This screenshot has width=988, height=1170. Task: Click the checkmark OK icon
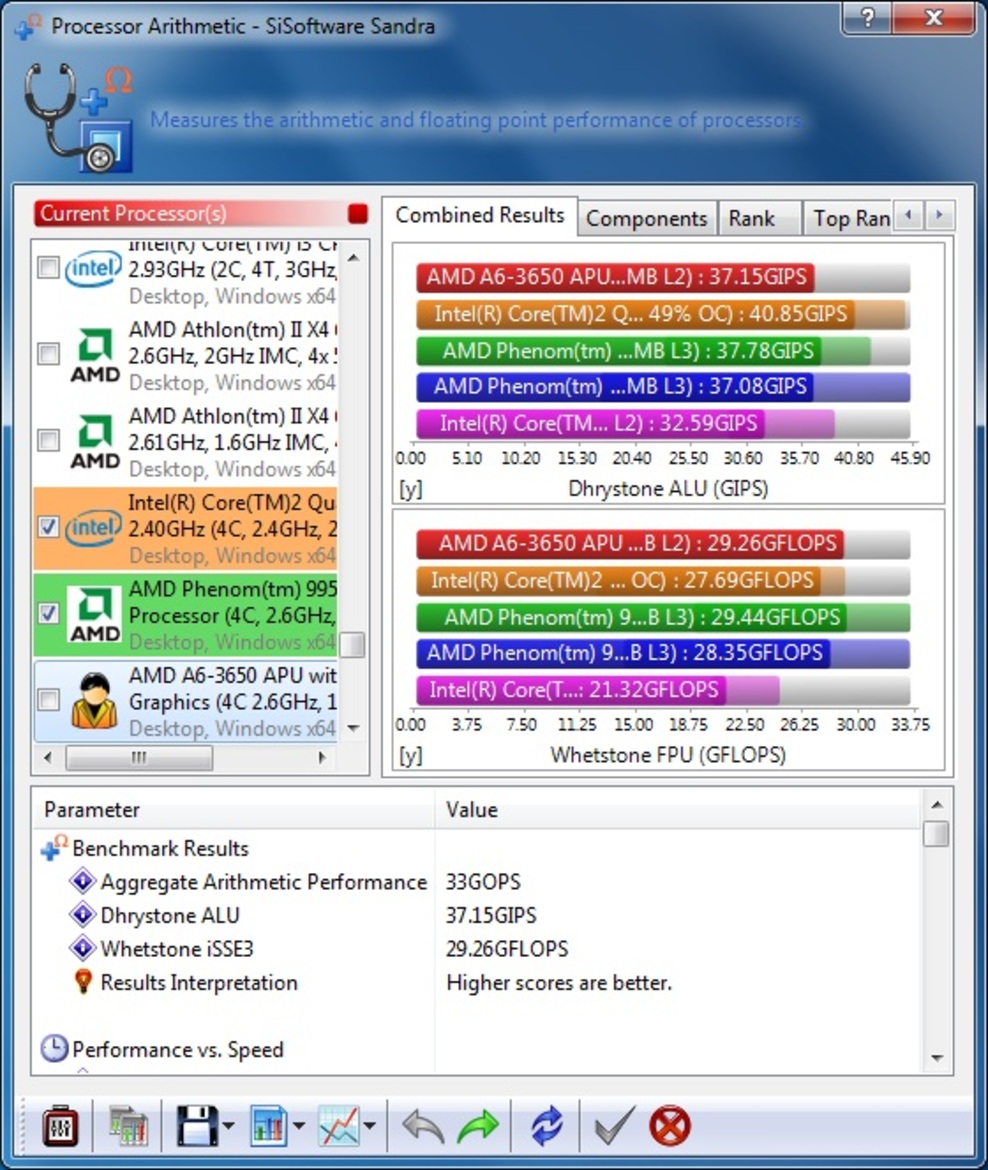tap(614, 1126)
